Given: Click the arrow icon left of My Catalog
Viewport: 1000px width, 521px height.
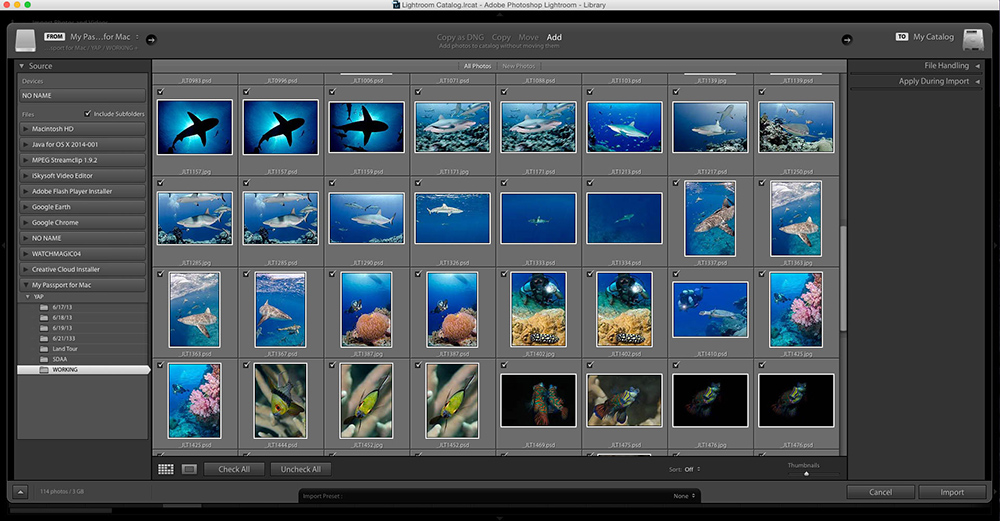Looking at the screenshot, I should click(847, 40).
